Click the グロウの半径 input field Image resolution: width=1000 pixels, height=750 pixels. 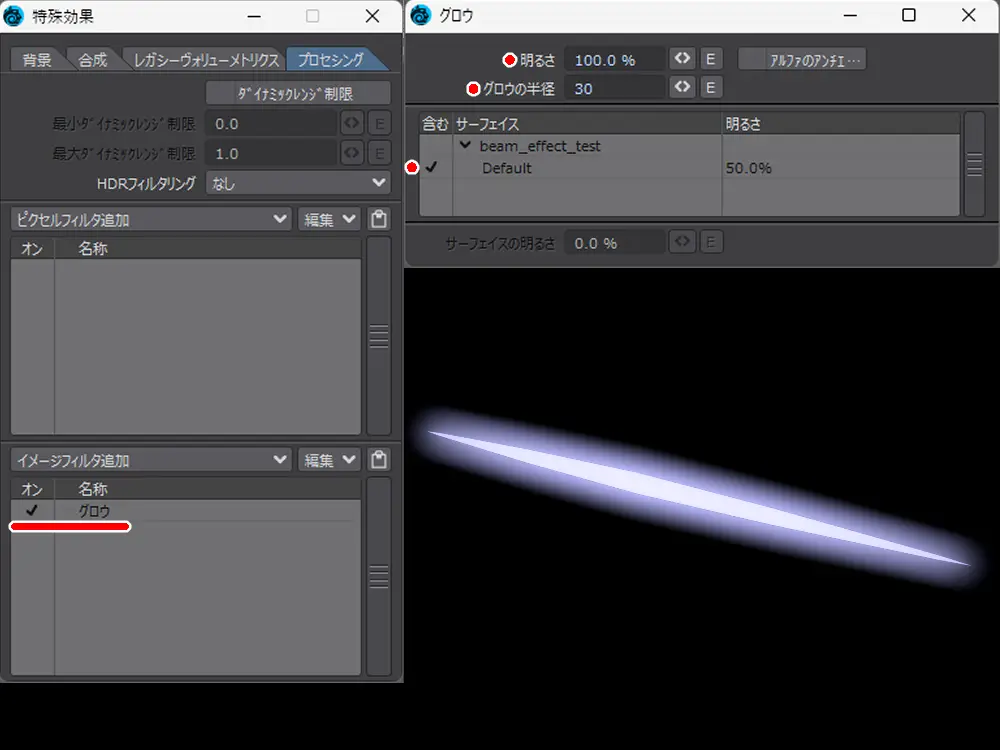click(x=614, y=88)
